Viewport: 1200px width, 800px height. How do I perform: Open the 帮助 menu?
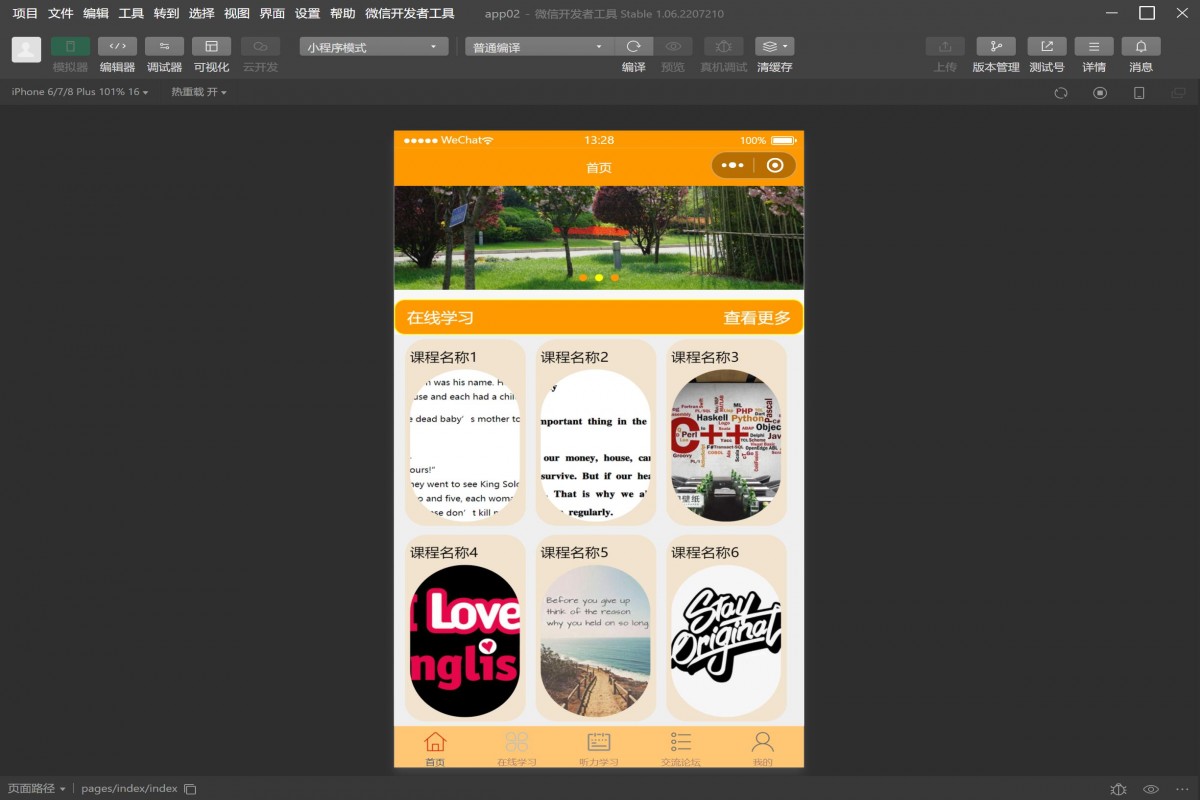point(342,14)
